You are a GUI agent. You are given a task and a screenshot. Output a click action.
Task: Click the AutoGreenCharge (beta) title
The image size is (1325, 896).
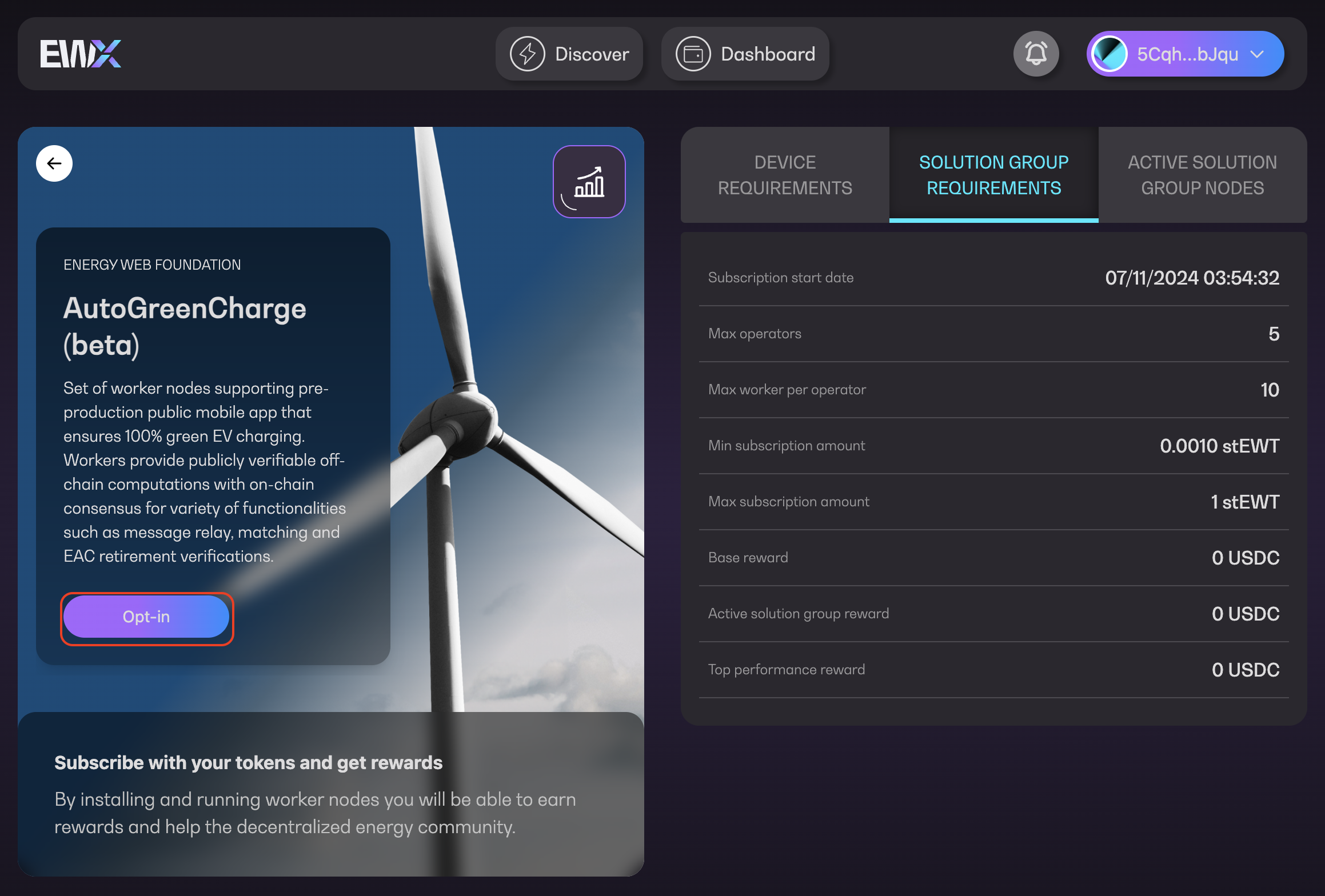tap(185, 326)
